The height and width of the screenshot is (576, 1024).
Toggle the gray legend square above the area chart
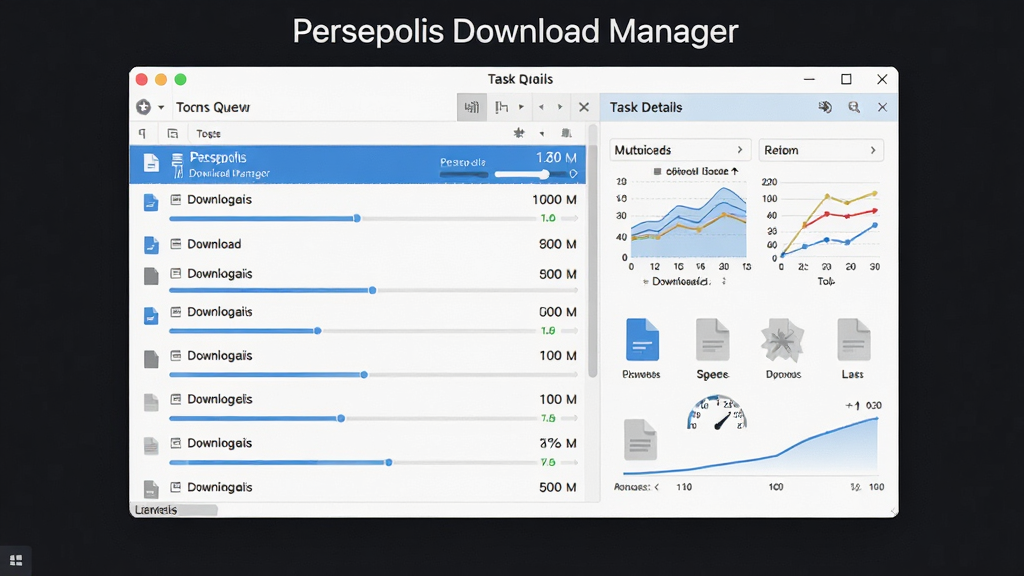[658, 171]
